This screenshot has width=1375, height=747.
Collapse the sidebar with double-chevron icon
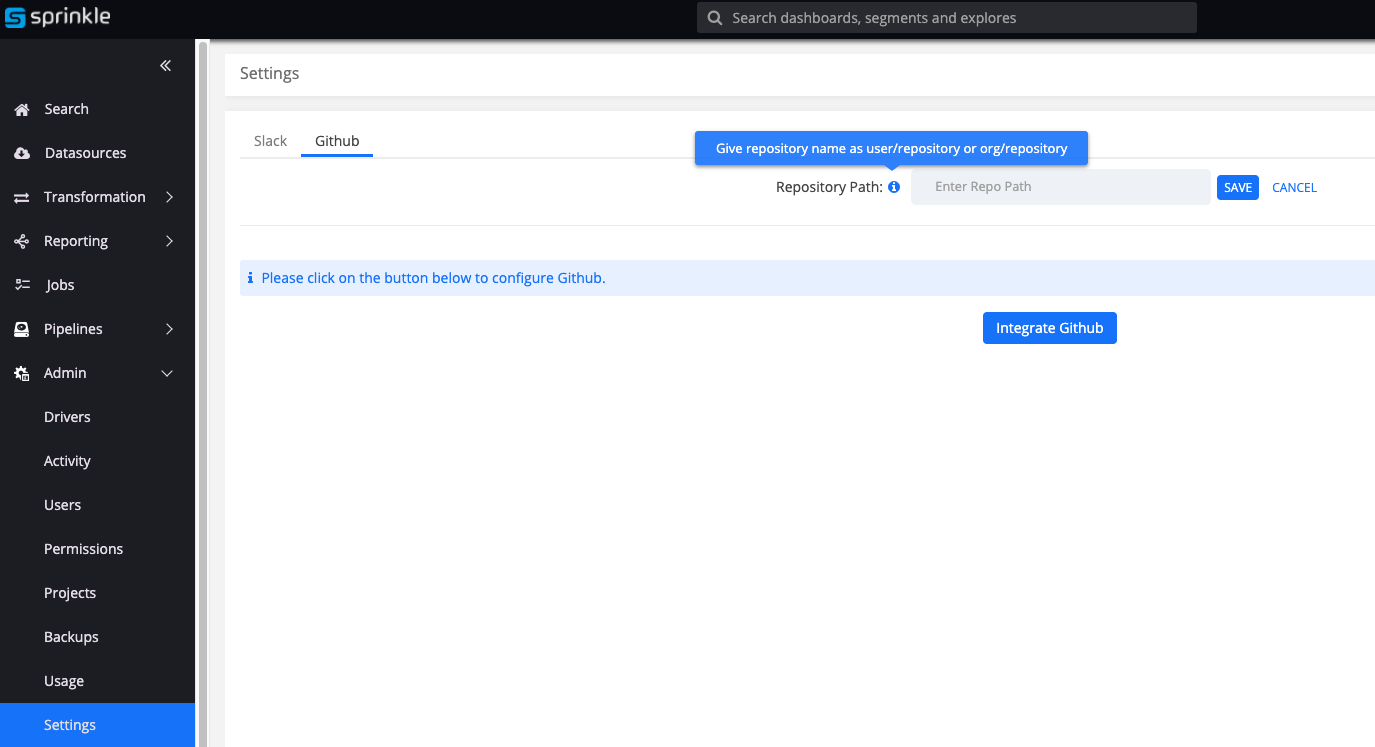pos(166,66)
